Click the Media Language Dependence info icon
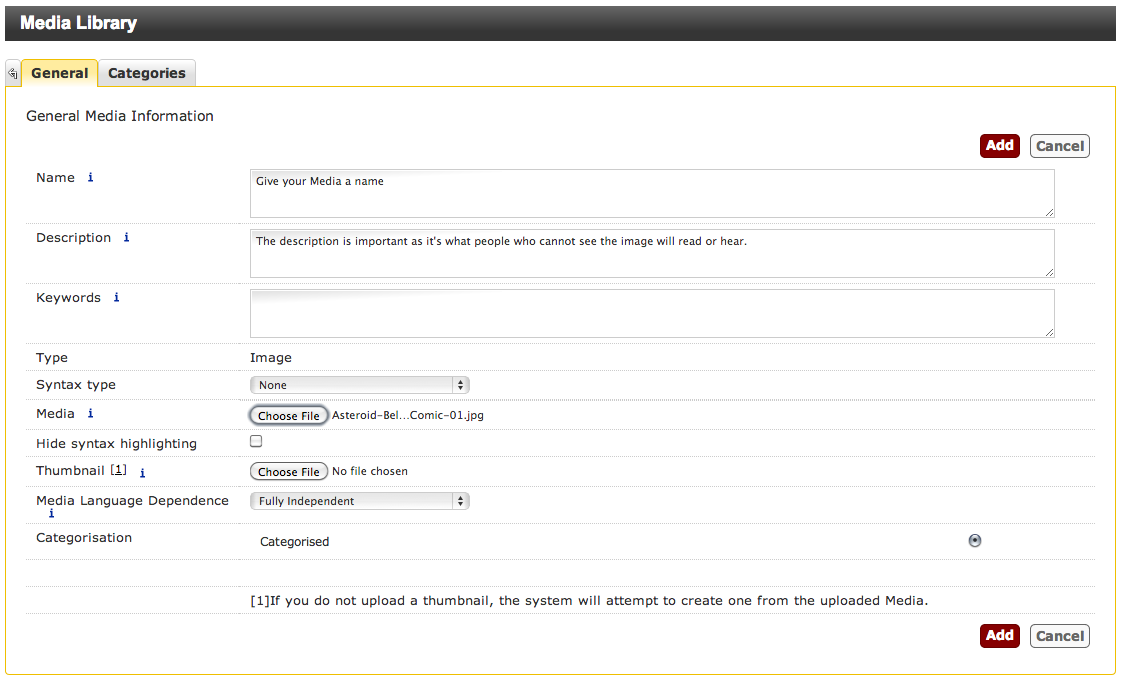Screen dimensions: 1127x686 51,514
